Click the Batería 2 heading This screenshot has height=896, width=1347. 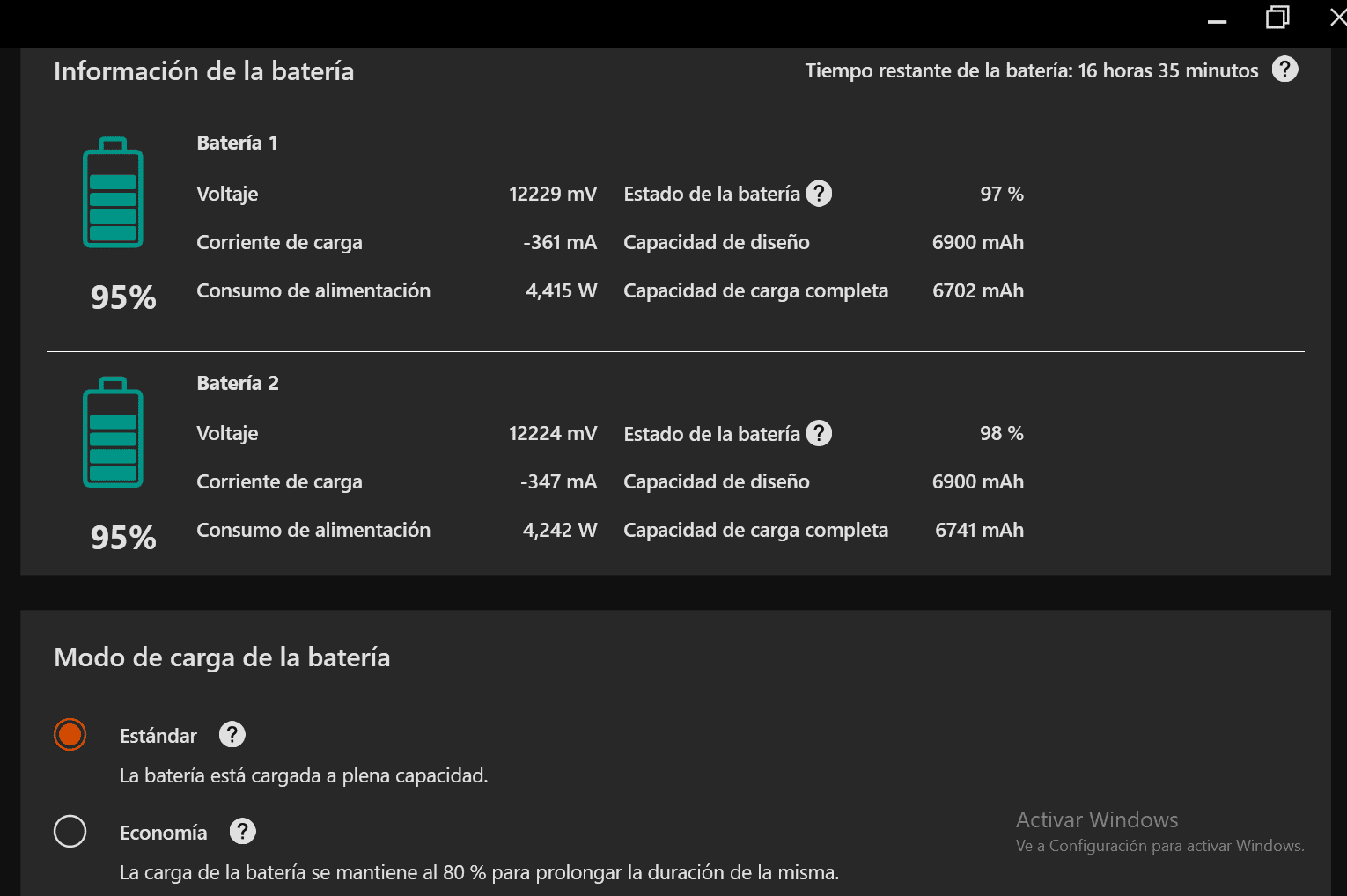pyautogui.click(x=238, y=383)
